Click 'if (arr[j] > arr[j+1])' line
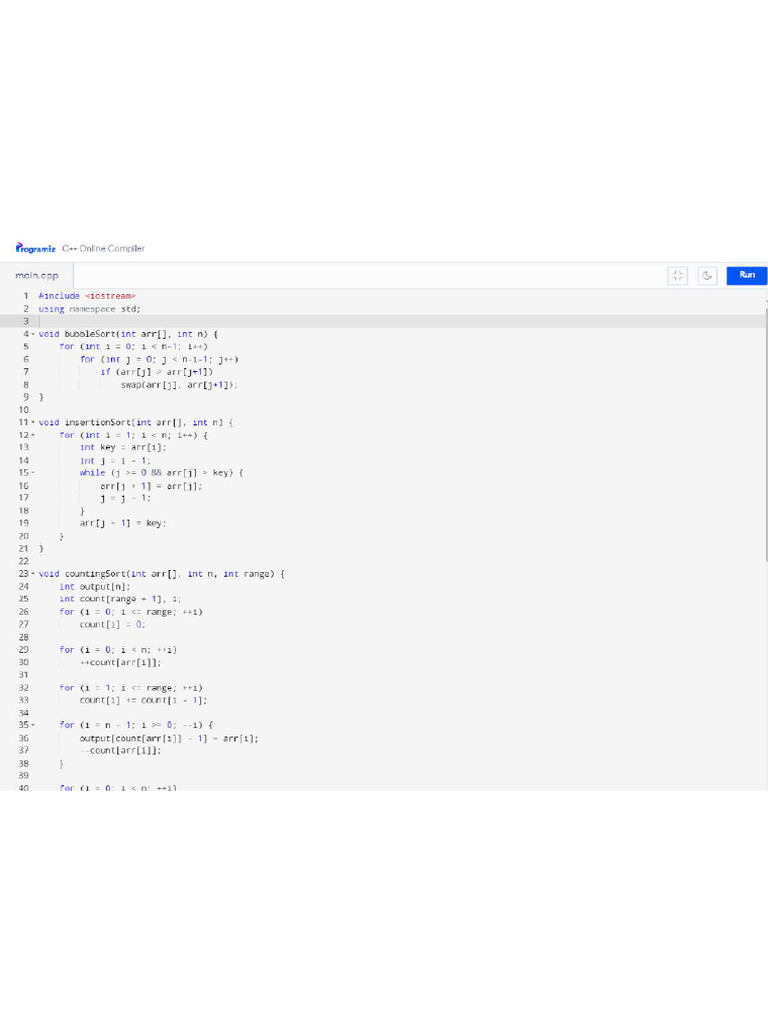This screenshot has width=768, height=1024. (157, 372)
